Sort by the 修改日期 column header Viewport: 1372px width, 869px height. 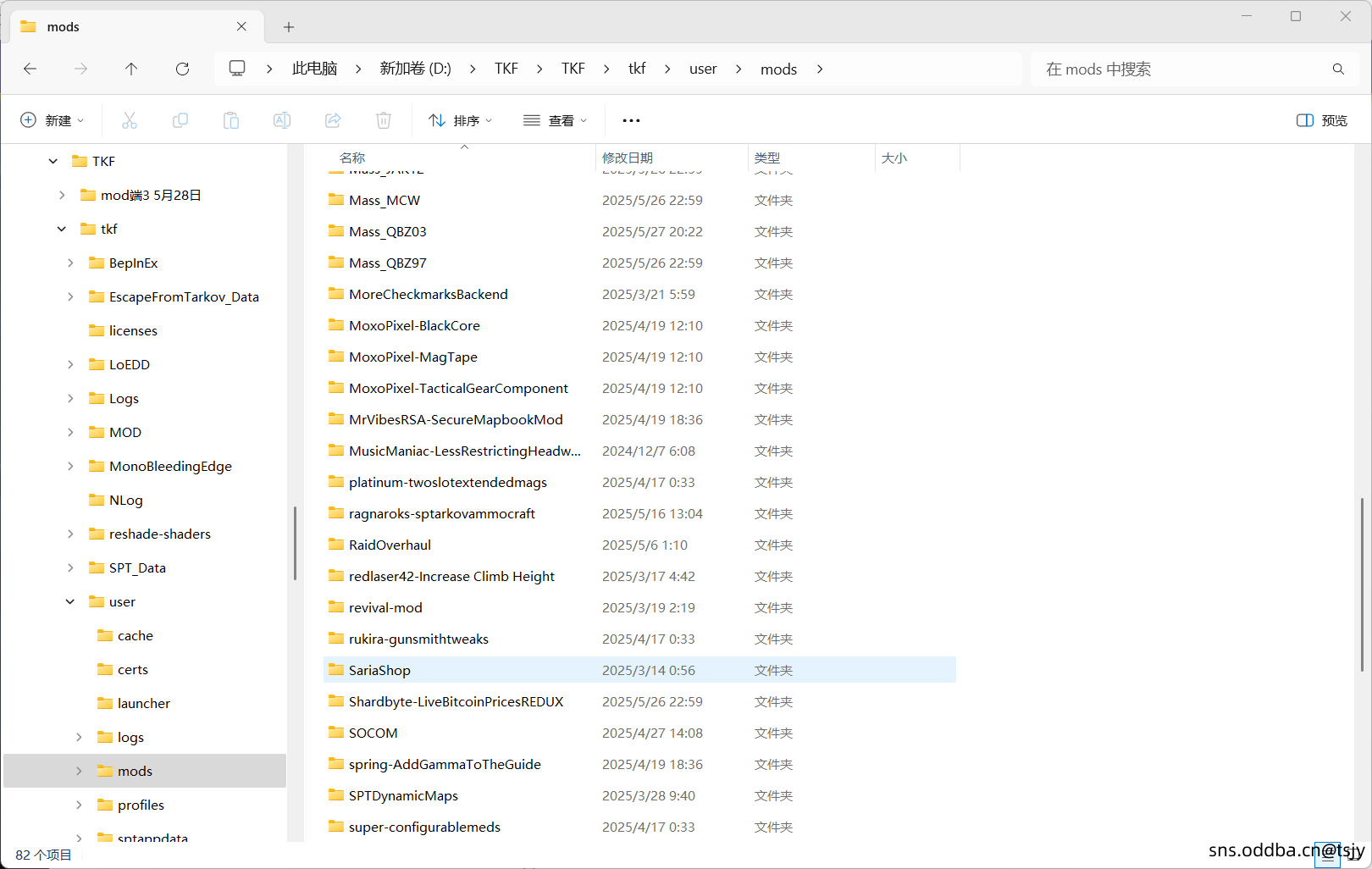[x=628, y=158]
